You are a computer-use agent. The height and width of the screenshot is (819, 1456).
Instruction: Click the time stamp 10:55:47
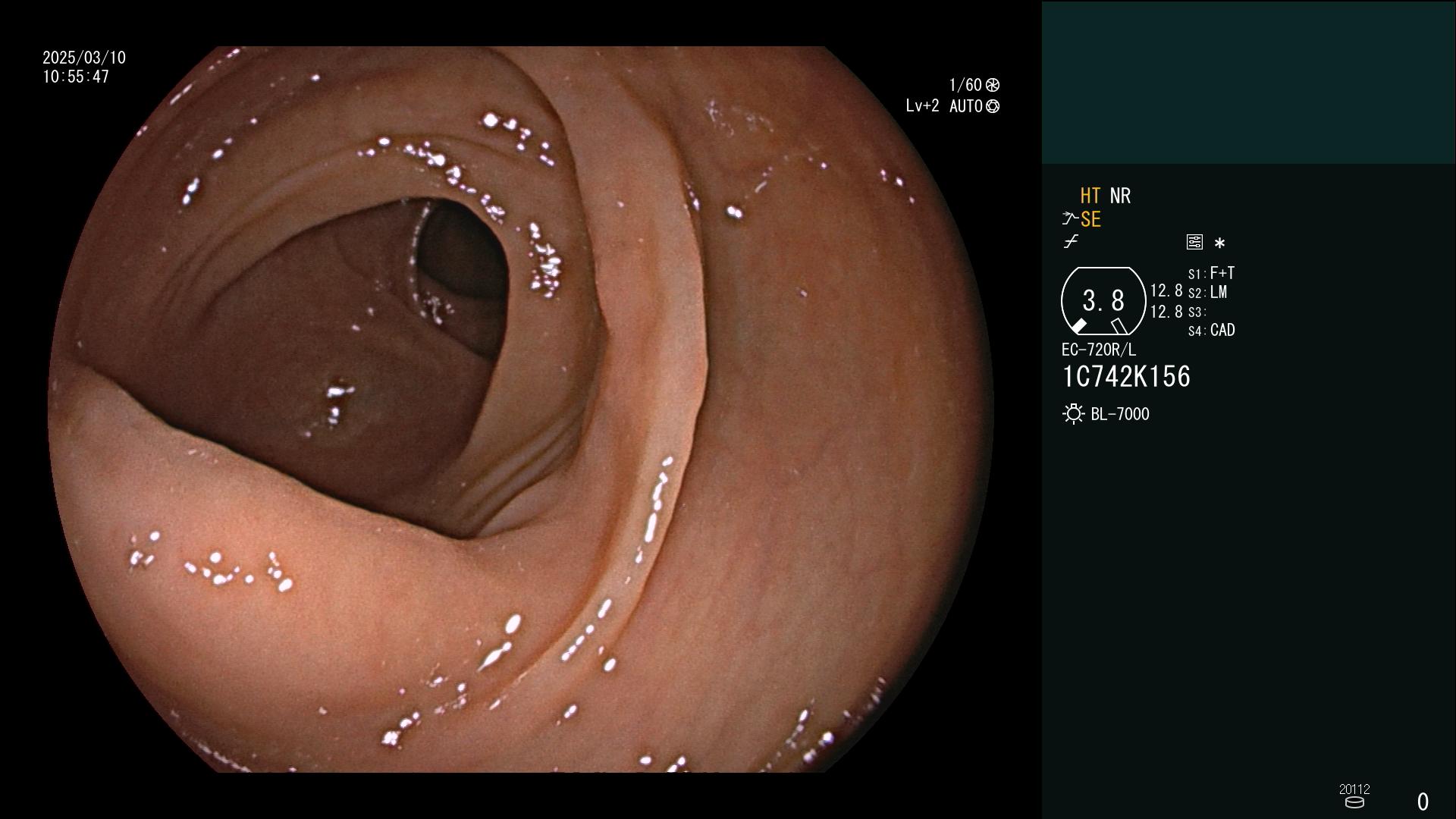click(76, 77)
